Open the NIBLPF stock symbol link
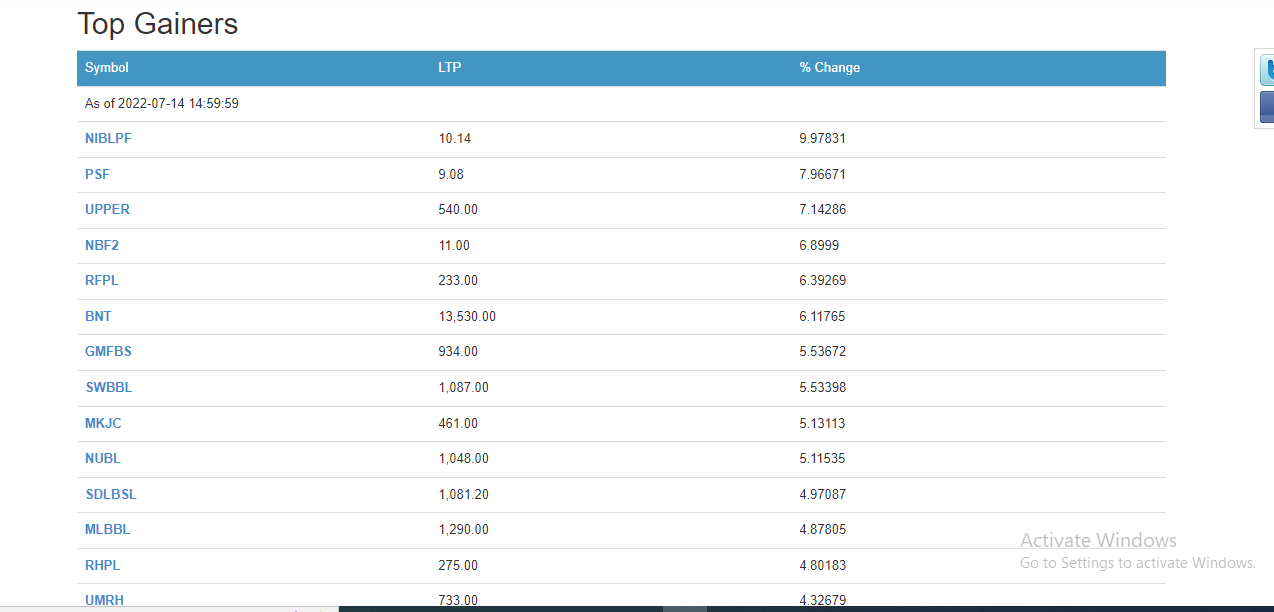 108,139
